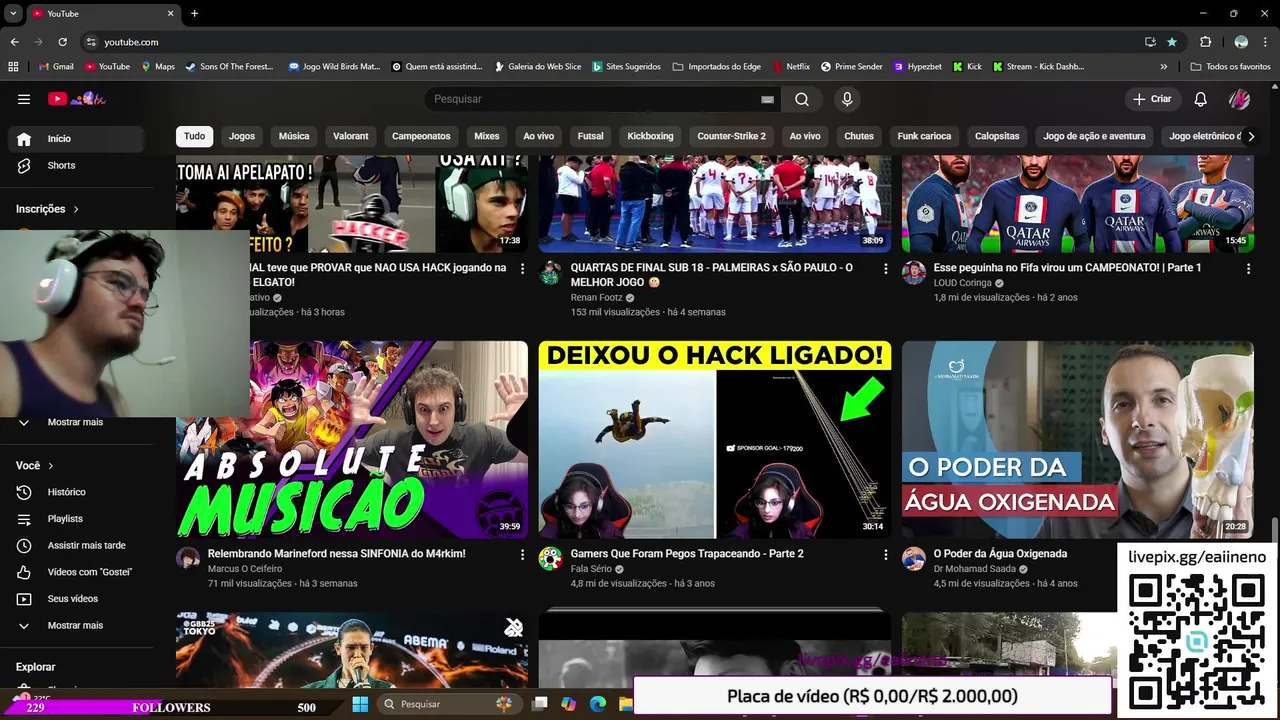Open options for QUARTAS DE FINAL SUB 18 video
Image resolution: width=1280 pixels, height=720 pixels.
(x=885, y=268)
